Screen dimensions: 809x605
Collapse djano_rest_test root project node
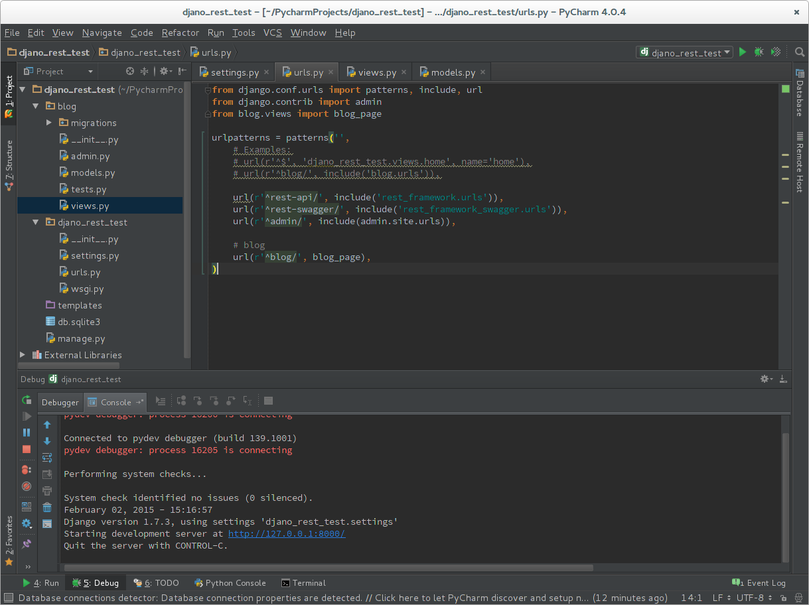(23, 90)
